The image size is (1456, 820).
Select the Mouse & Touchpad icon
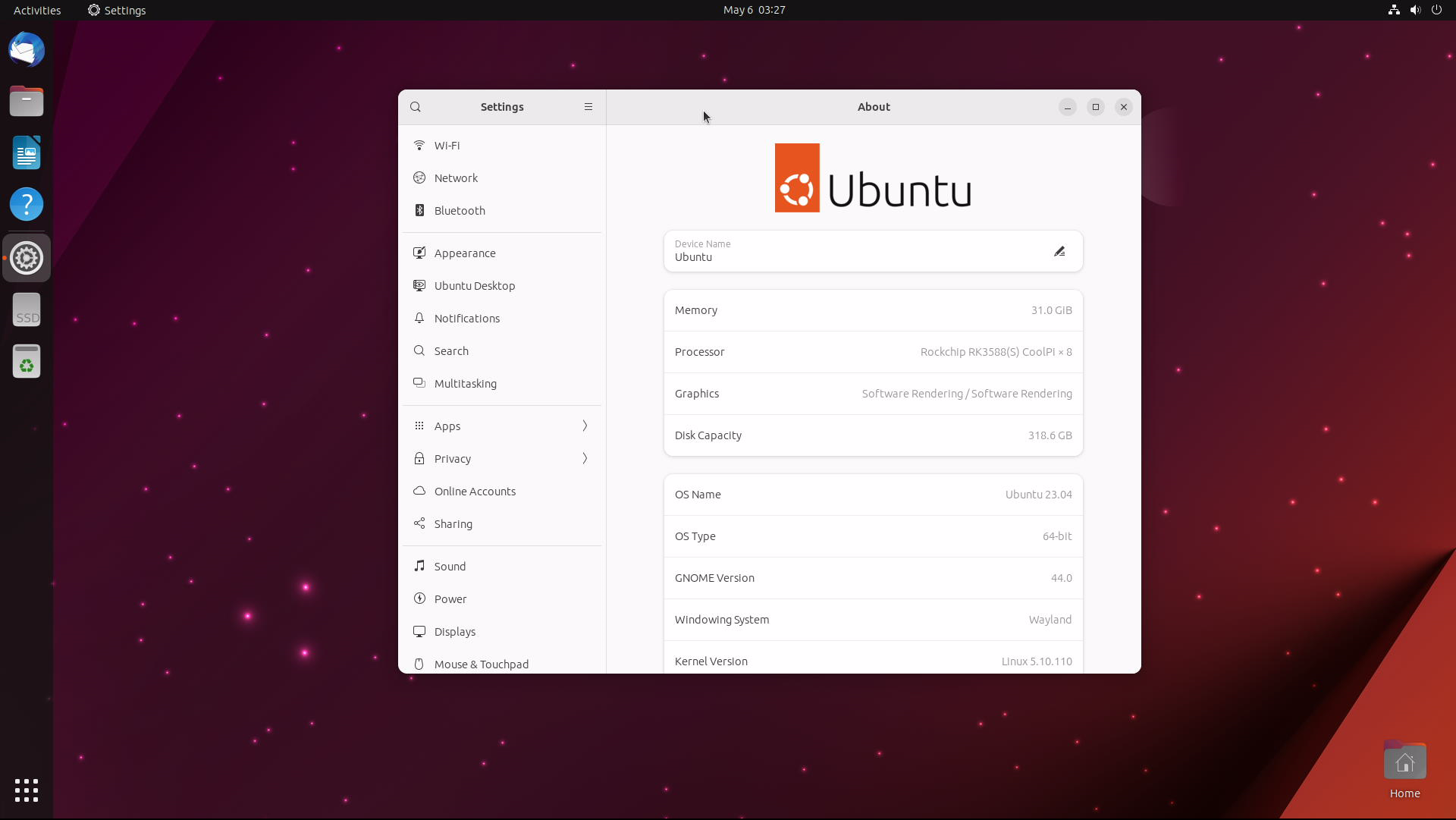[419, 664]
